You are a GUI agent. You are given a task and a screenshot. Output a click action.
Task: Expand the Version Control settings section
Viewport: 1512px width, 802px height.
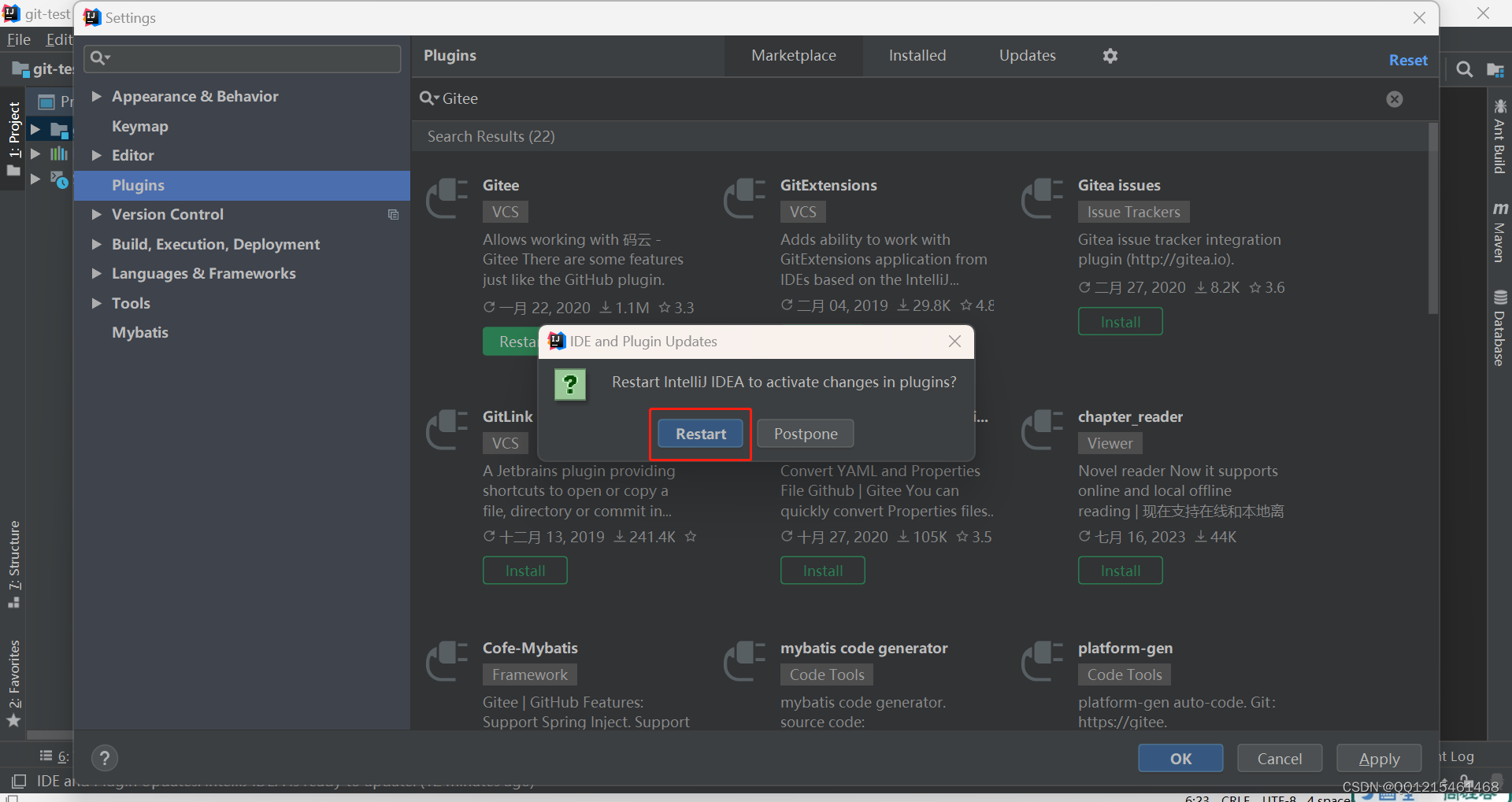(96, 214)
